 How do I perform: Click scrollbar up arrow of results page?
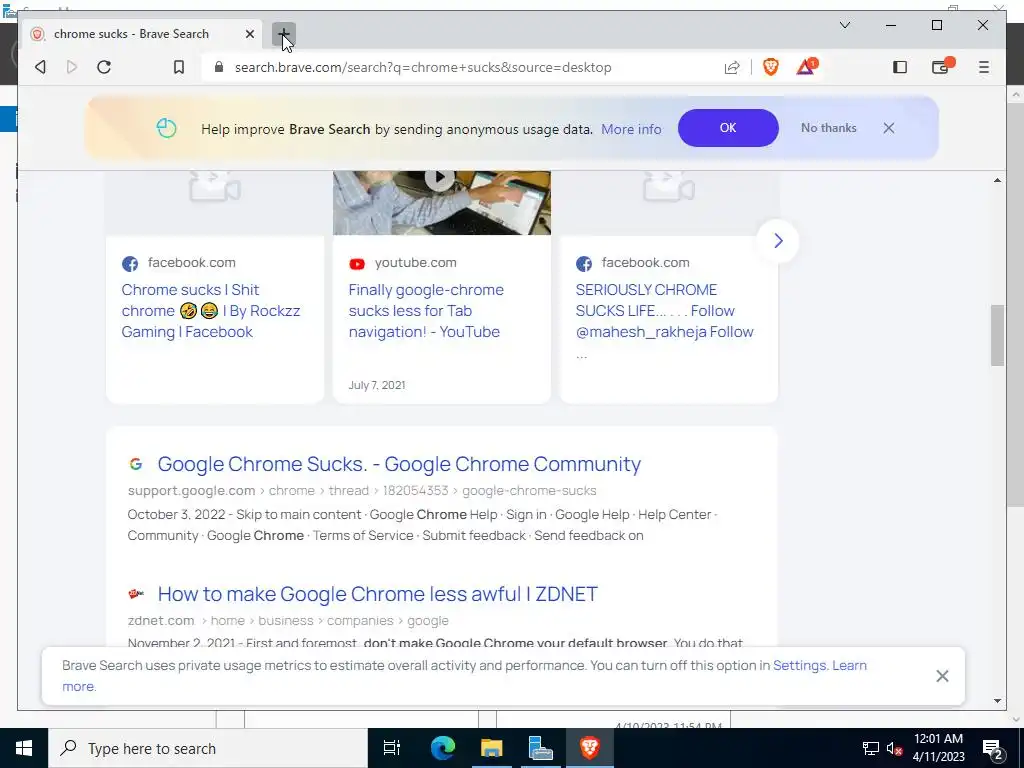pos(997,180)
